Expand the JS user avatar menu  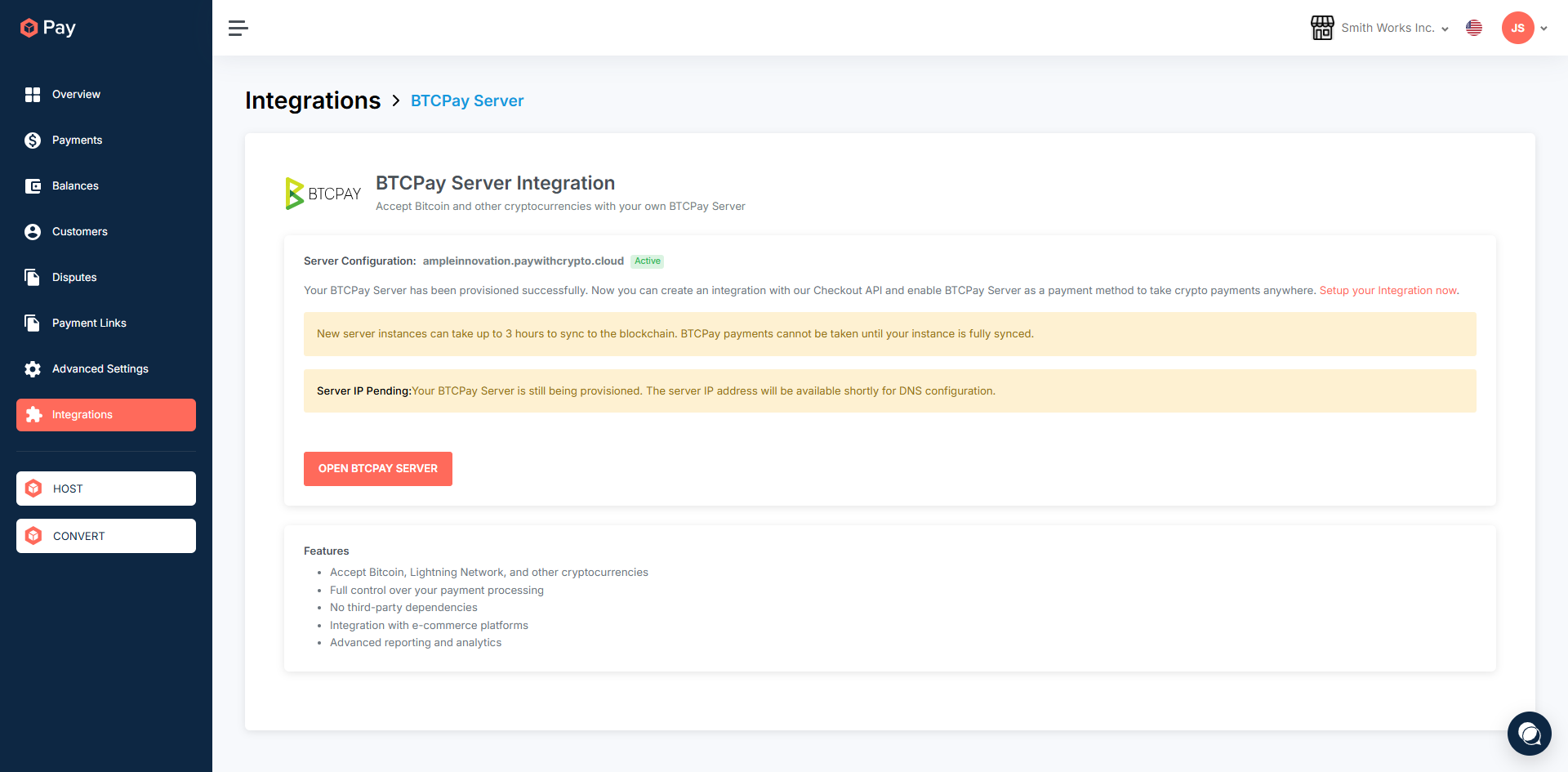tap(1524, 28)
